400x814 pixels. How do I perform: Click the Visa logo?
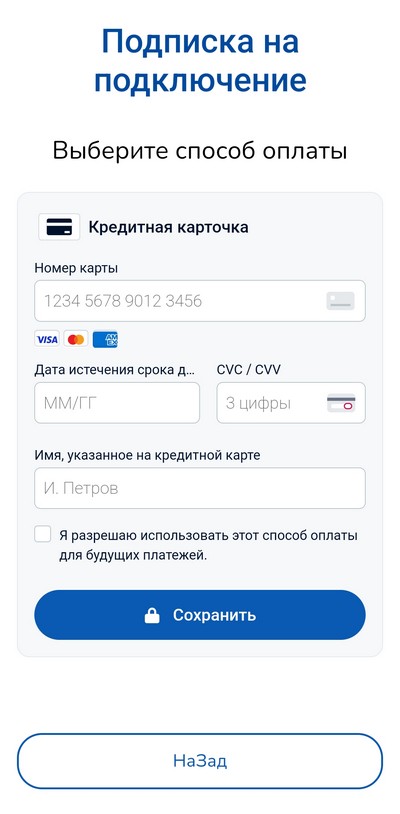[x=47, y=340]
